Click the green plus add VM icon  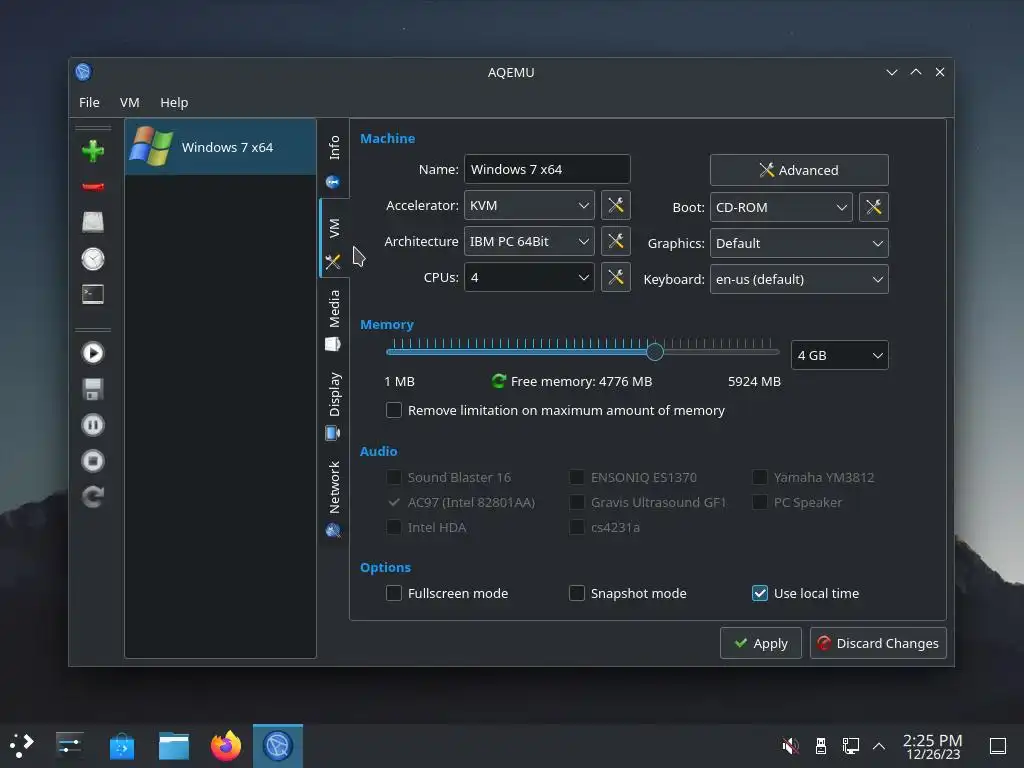(x=93, y=151)
